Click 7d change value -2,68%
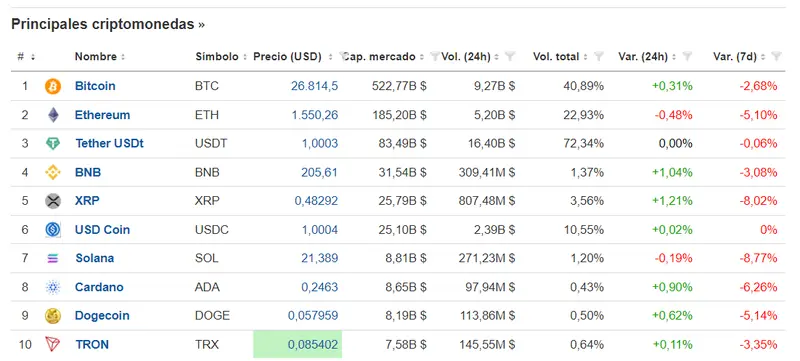 coord(759,86)
